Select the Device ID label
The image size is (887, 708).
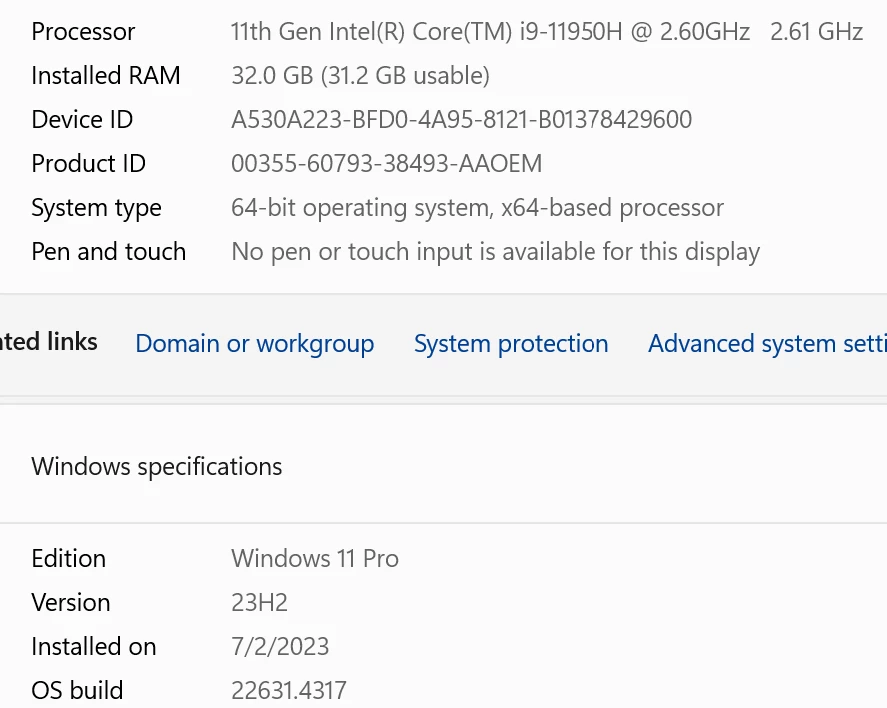coord(82,120)
